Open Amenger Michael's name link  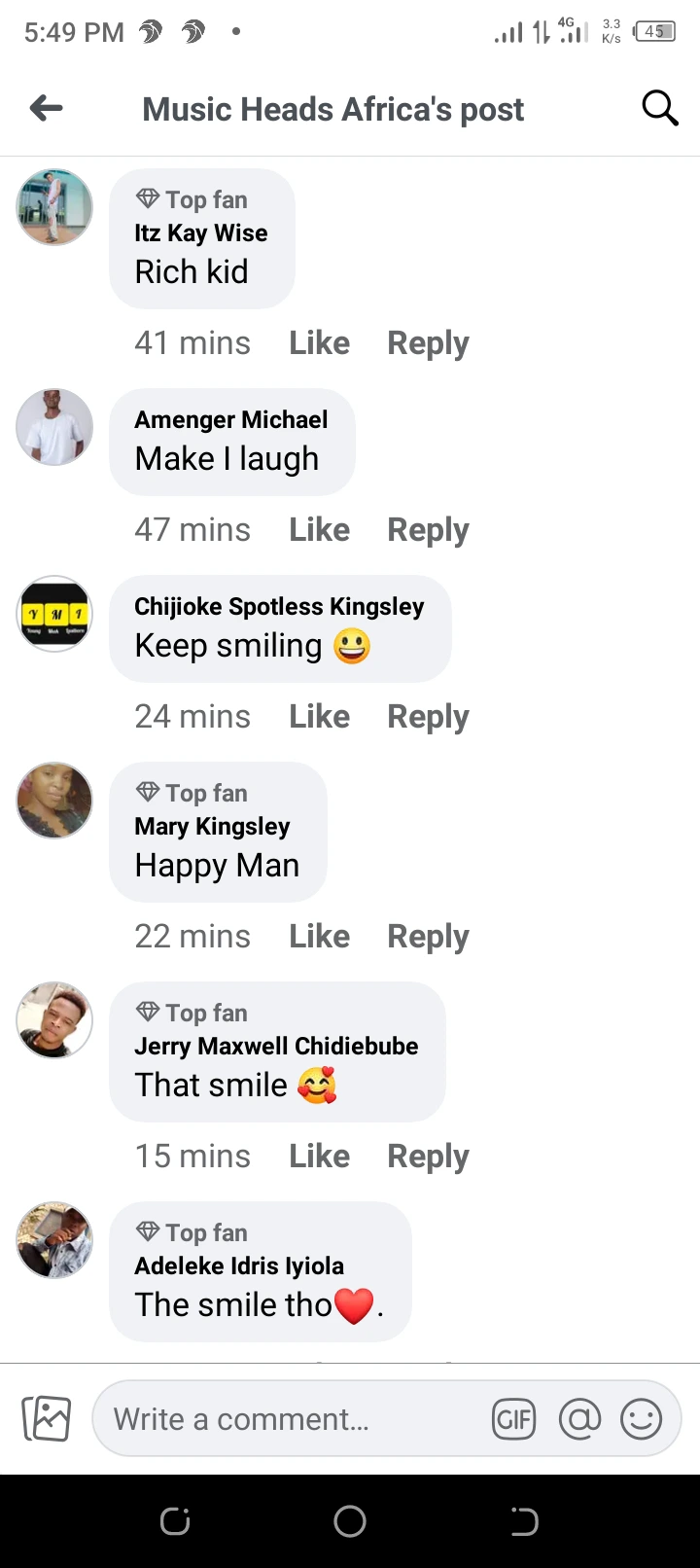230,419
